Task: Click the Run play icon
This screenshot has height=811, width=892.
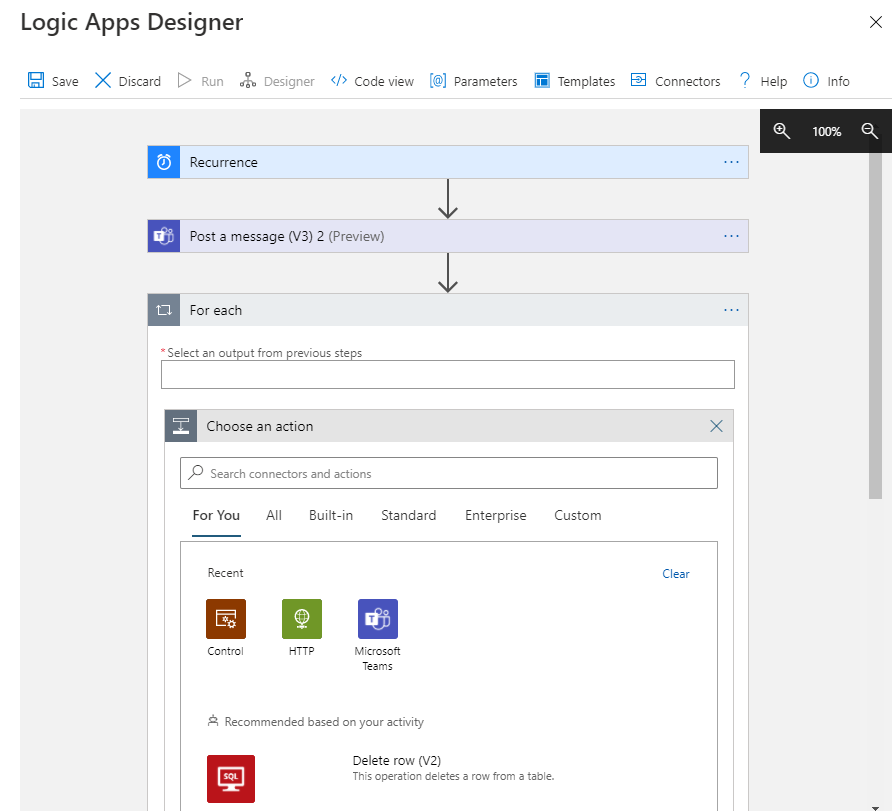Action: coord(184,80)
